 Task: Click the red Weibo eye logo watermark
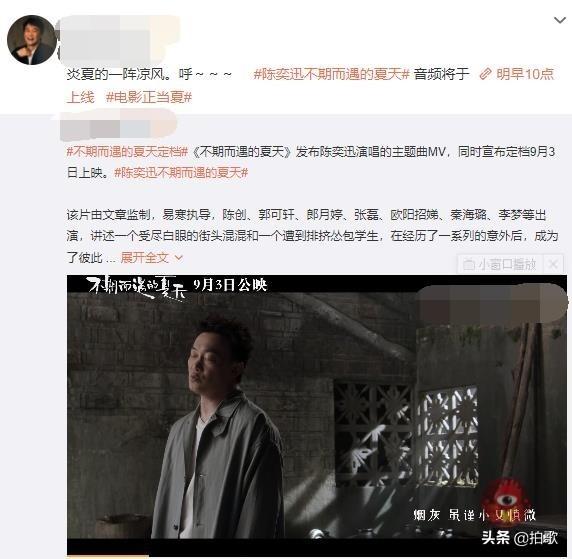pos(504,498)
